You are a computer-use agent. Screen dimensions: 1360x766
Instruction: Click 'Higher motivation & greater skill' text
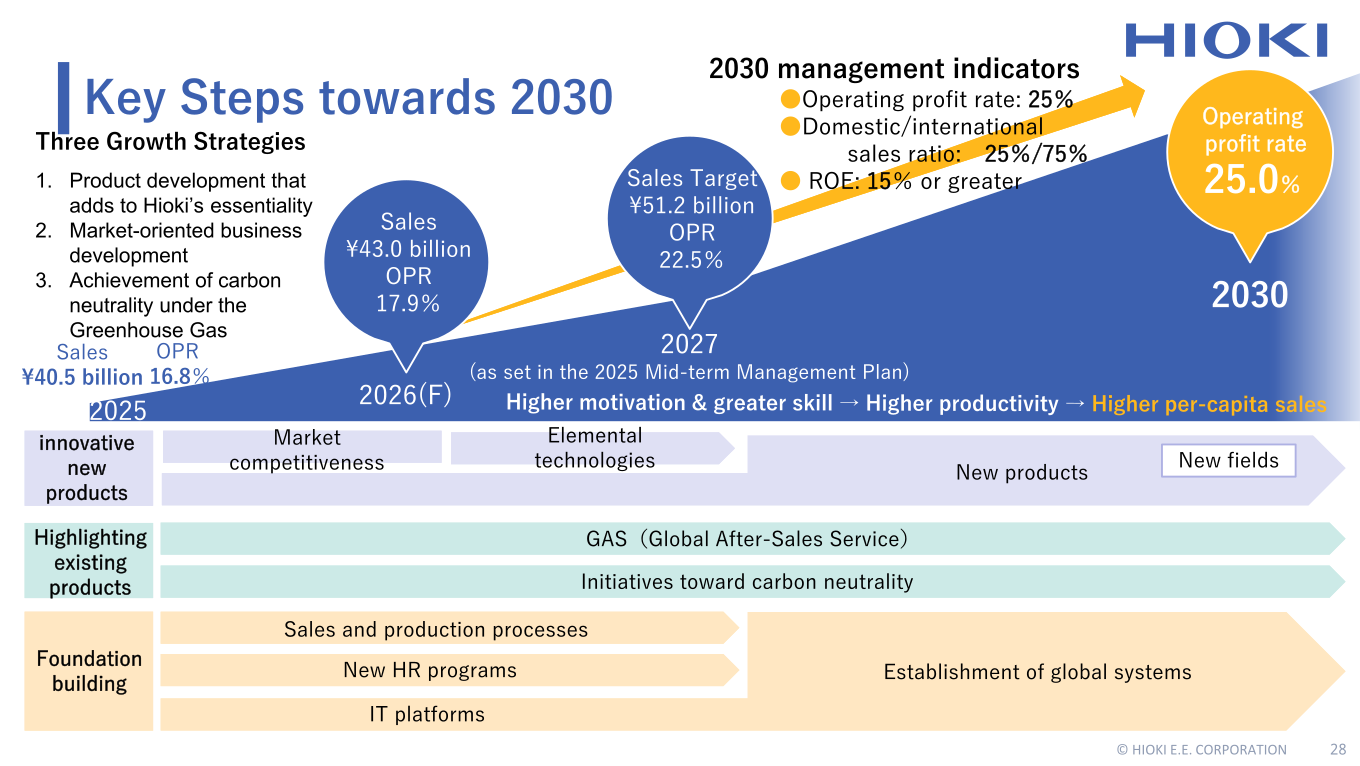coord(669,403)
